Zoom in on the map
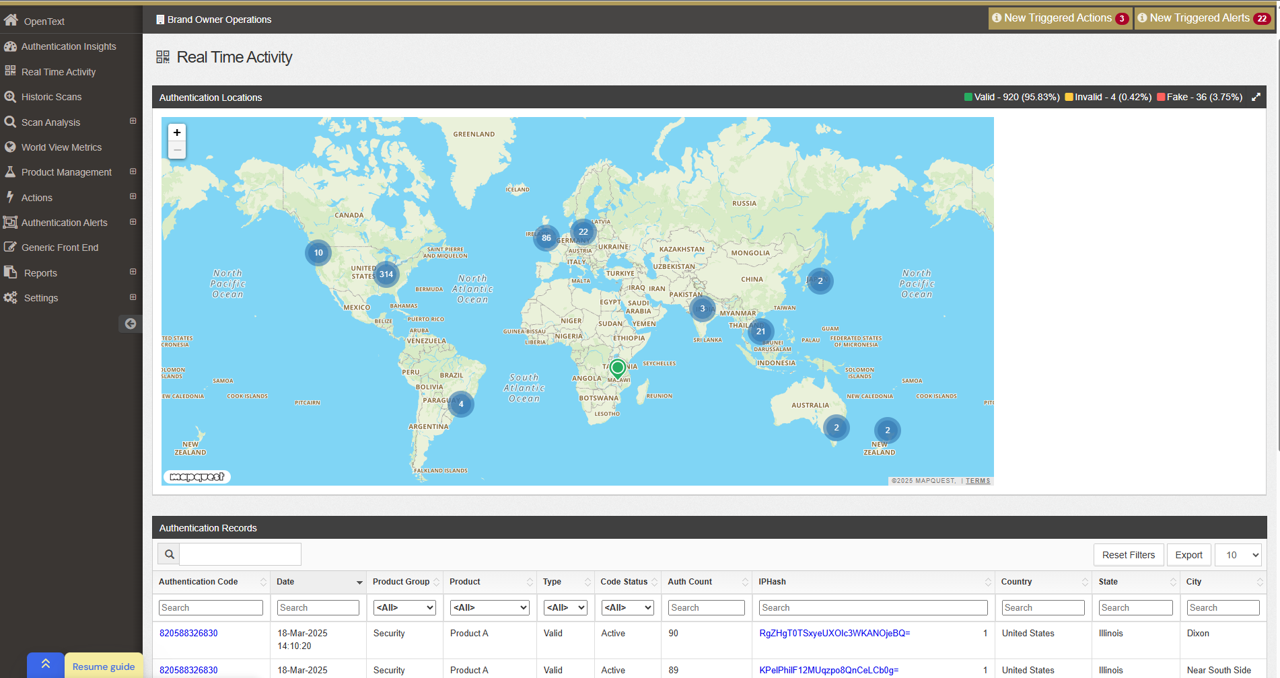Screen dimensions: 1280x678 pyautogui.click(x=177, y=132)
